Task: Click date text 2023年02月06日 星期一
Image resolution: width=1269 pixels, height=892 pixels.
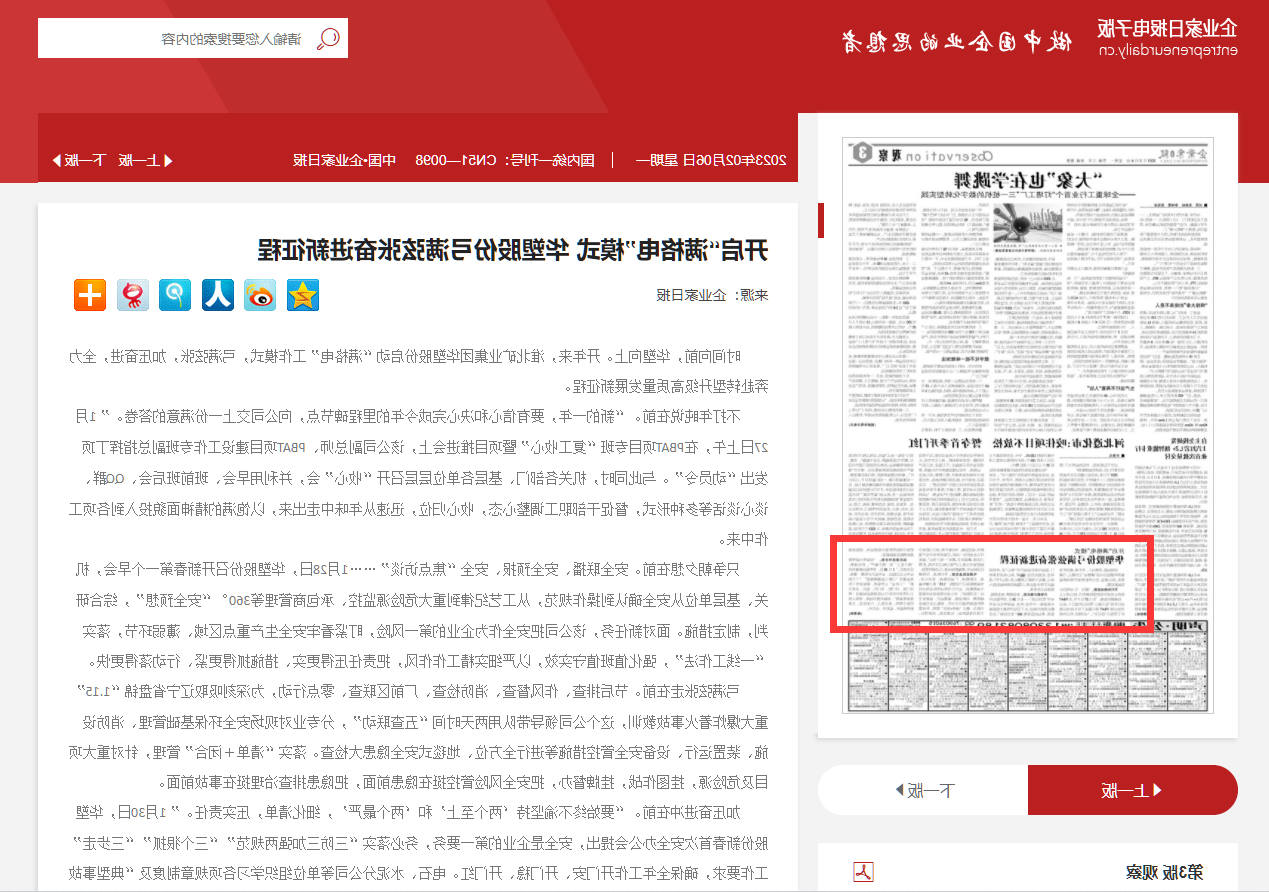Action: (x=712, y=160)
